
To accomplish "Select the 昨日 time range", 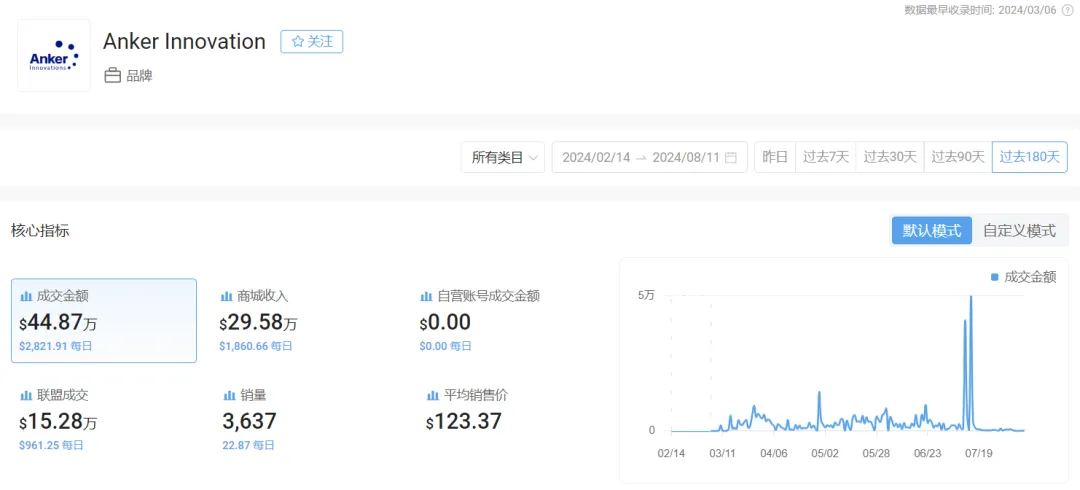I will 775,157.
